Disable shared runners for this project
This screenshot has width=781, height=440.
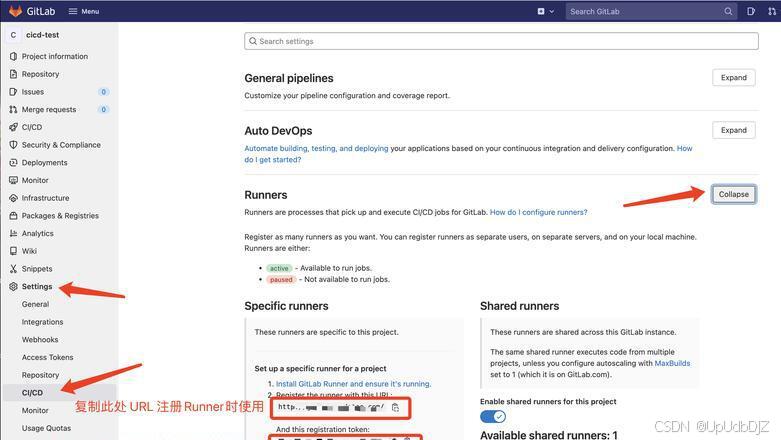click(x=493, y=416)
